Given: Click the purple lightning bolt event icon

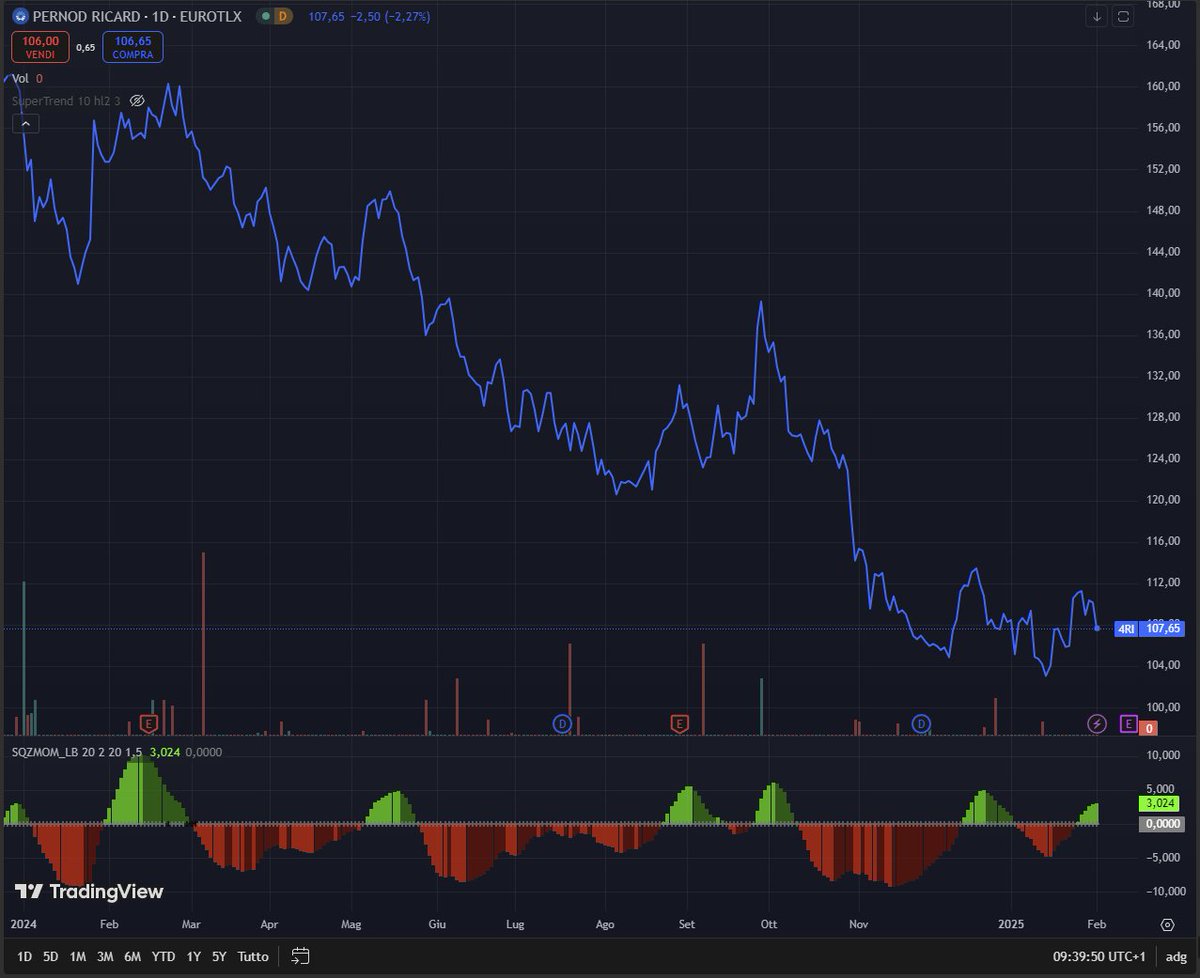Looking at the screenshot, I should click(1097, 723).
